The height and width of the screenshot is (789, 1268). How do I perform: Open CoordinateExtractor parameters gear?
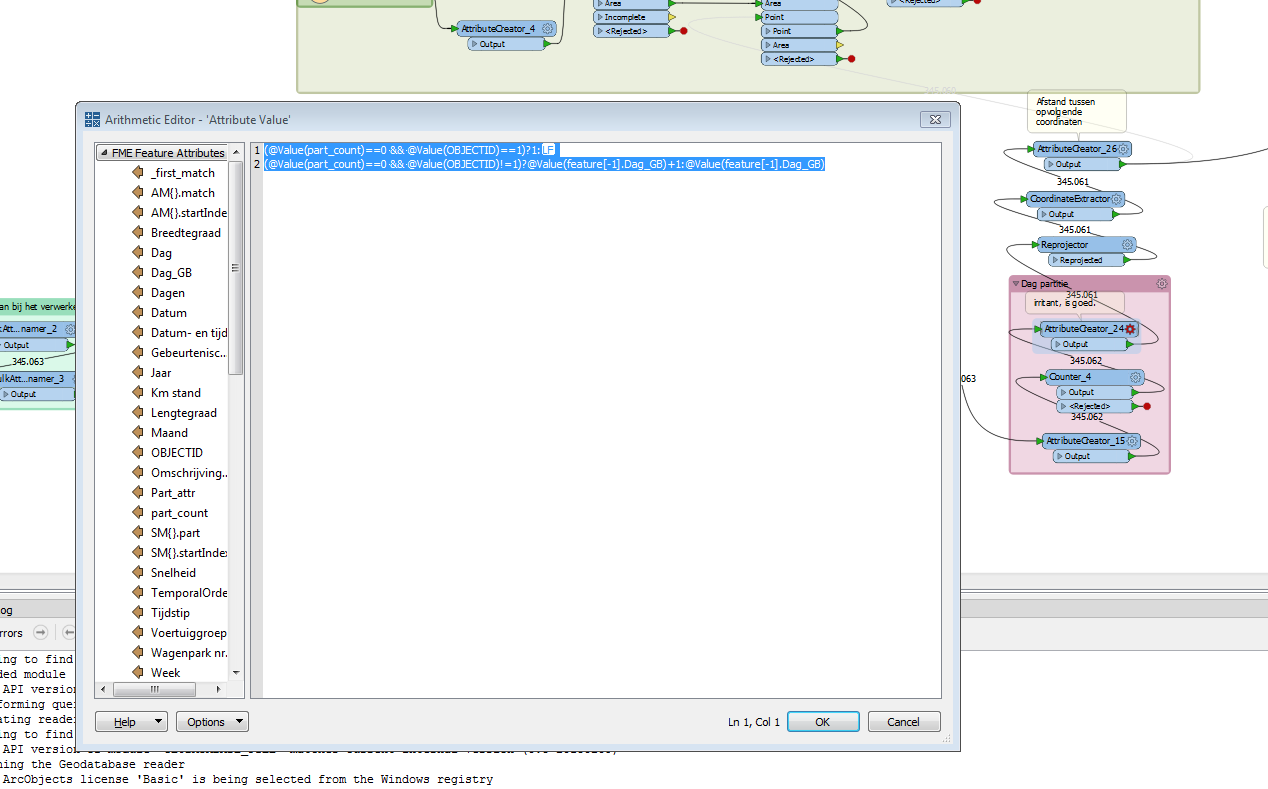[x=1117, y=199]
